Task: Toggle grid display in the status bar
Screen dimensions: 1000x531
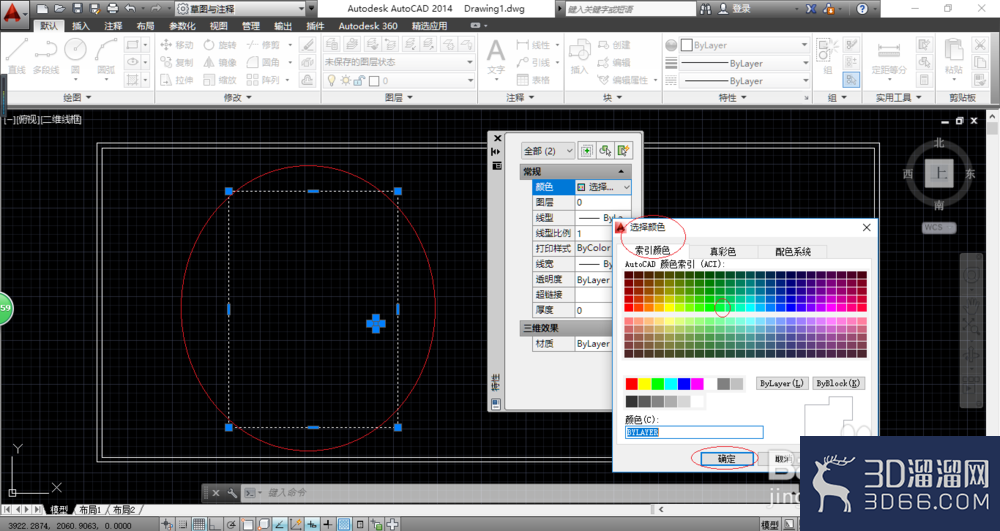Action: click(x=199, y=525)
